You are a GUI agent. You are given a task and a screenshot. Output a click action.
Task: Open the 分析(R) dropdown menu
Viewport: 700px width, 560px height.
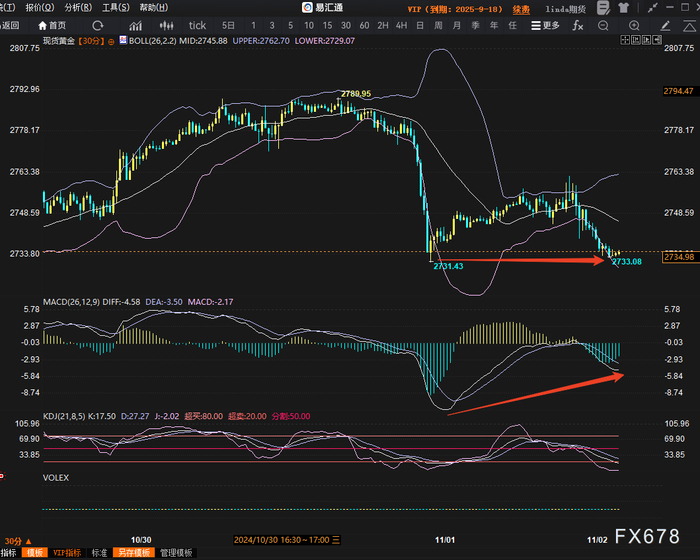[78, 7]
